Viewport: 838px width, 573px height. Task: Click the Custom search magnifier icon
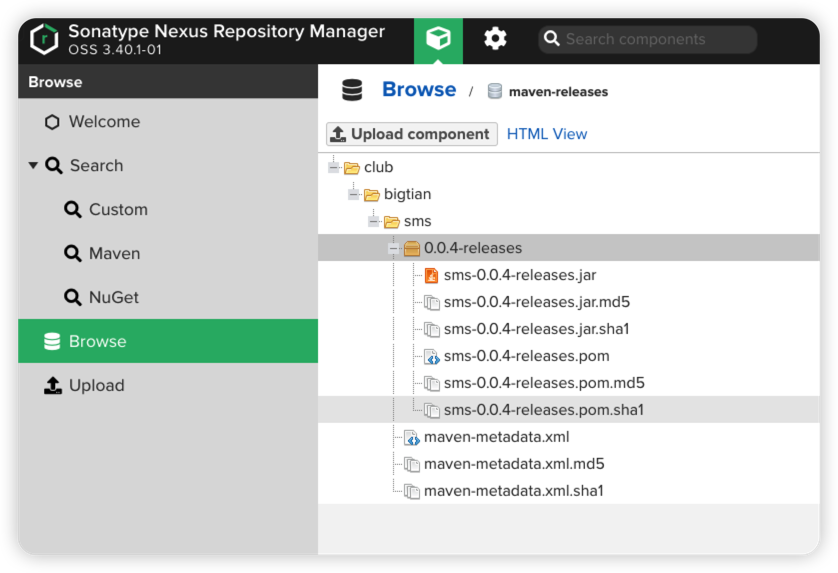tap(73, 210)
